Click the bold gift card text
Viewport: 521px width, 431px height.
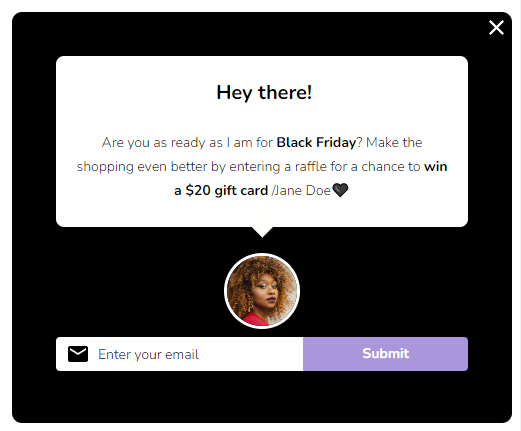[241, 191]
